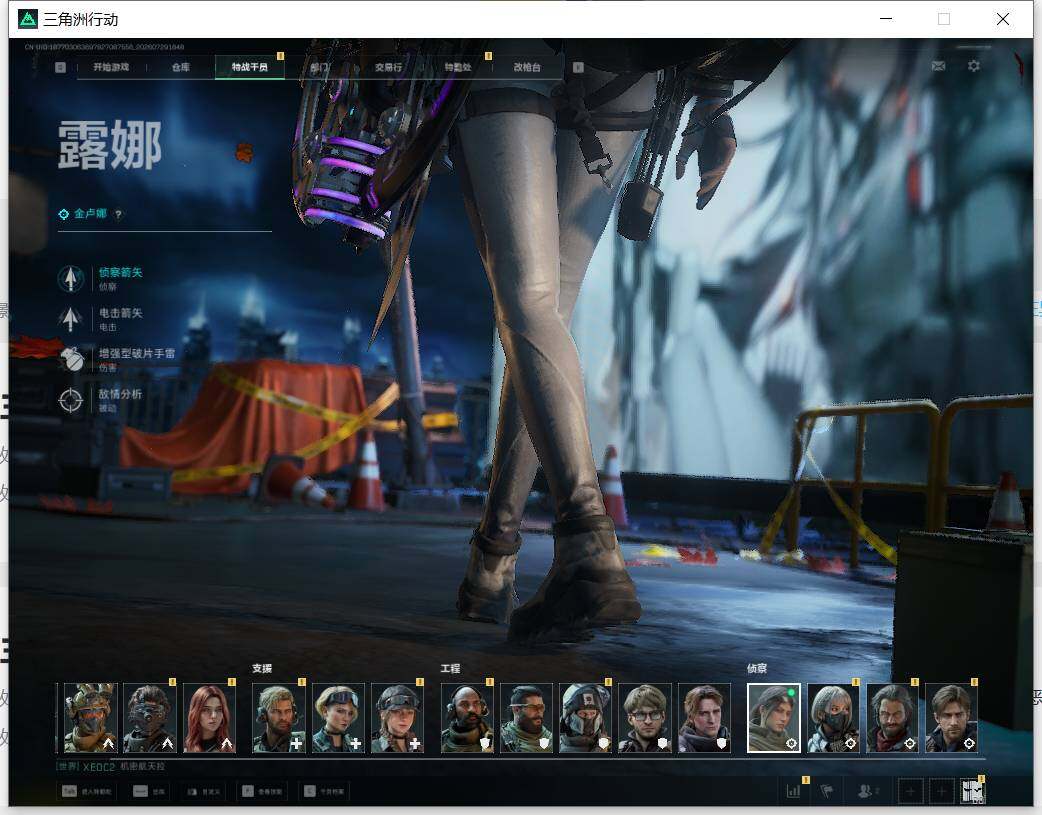Select the bearded recon operator with red scarf
This screenshot has width=1042, height=815.
[x=892, y=718]
